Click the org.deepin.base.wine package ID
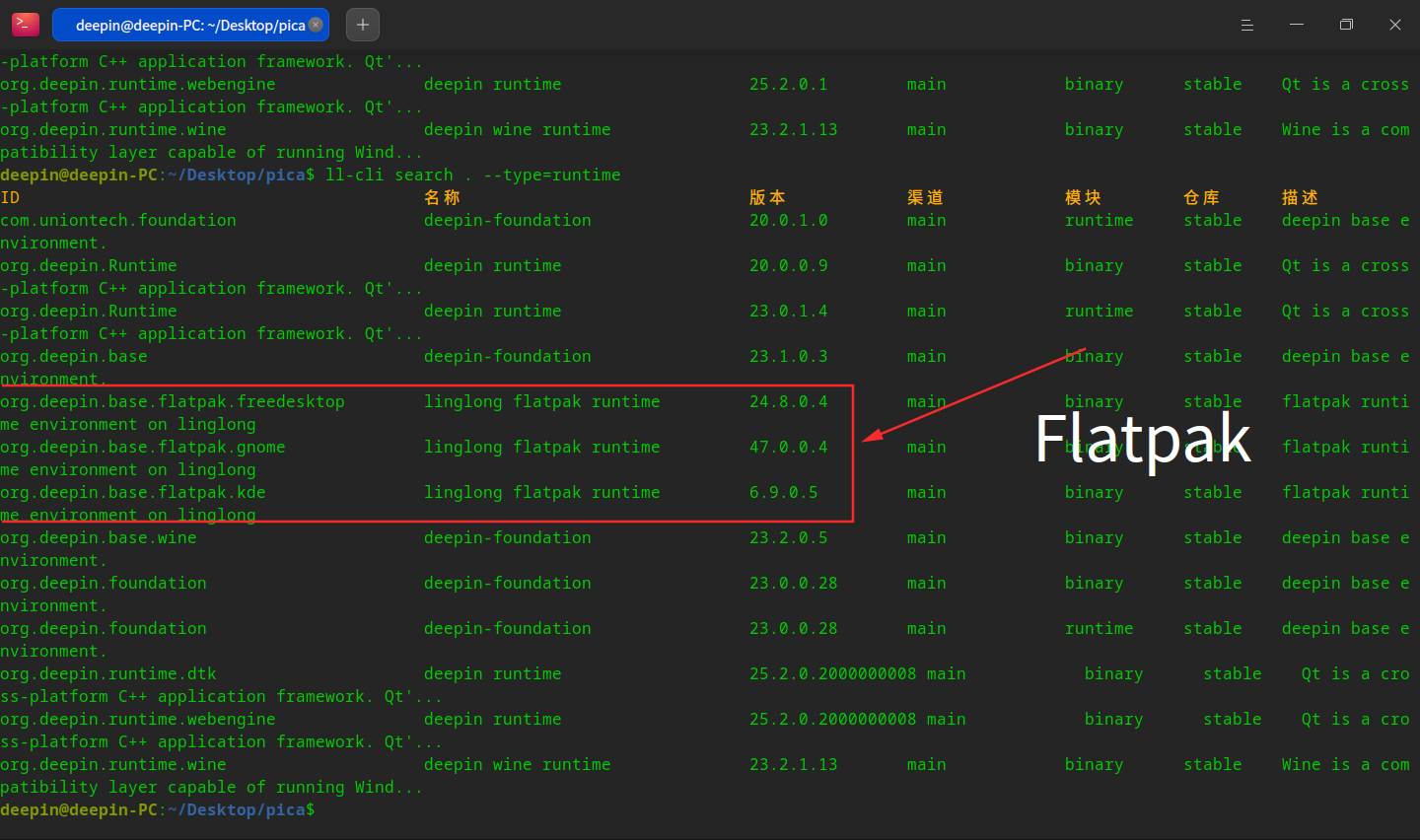Screen dimensions: 1420x840 [99, 538]
